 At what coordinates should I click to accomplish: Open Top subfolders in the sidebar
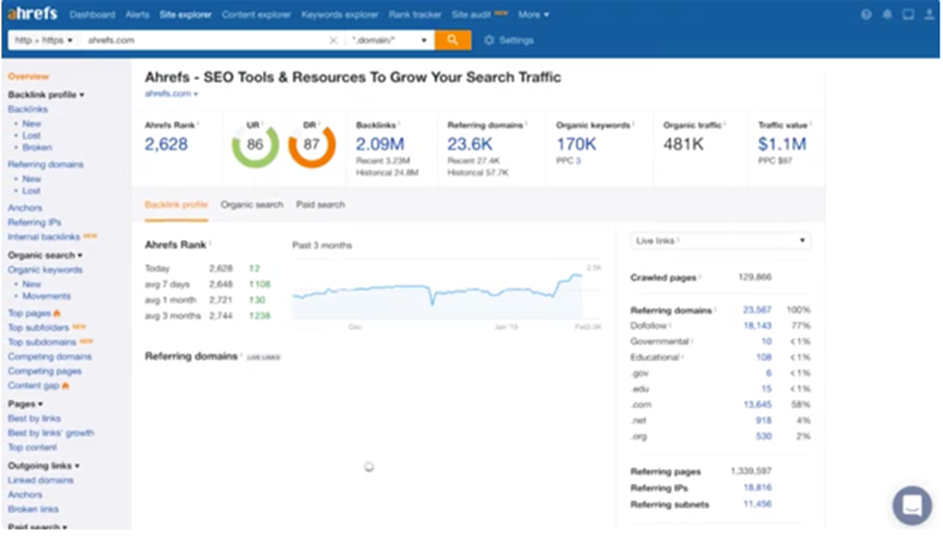click(38, 328)
